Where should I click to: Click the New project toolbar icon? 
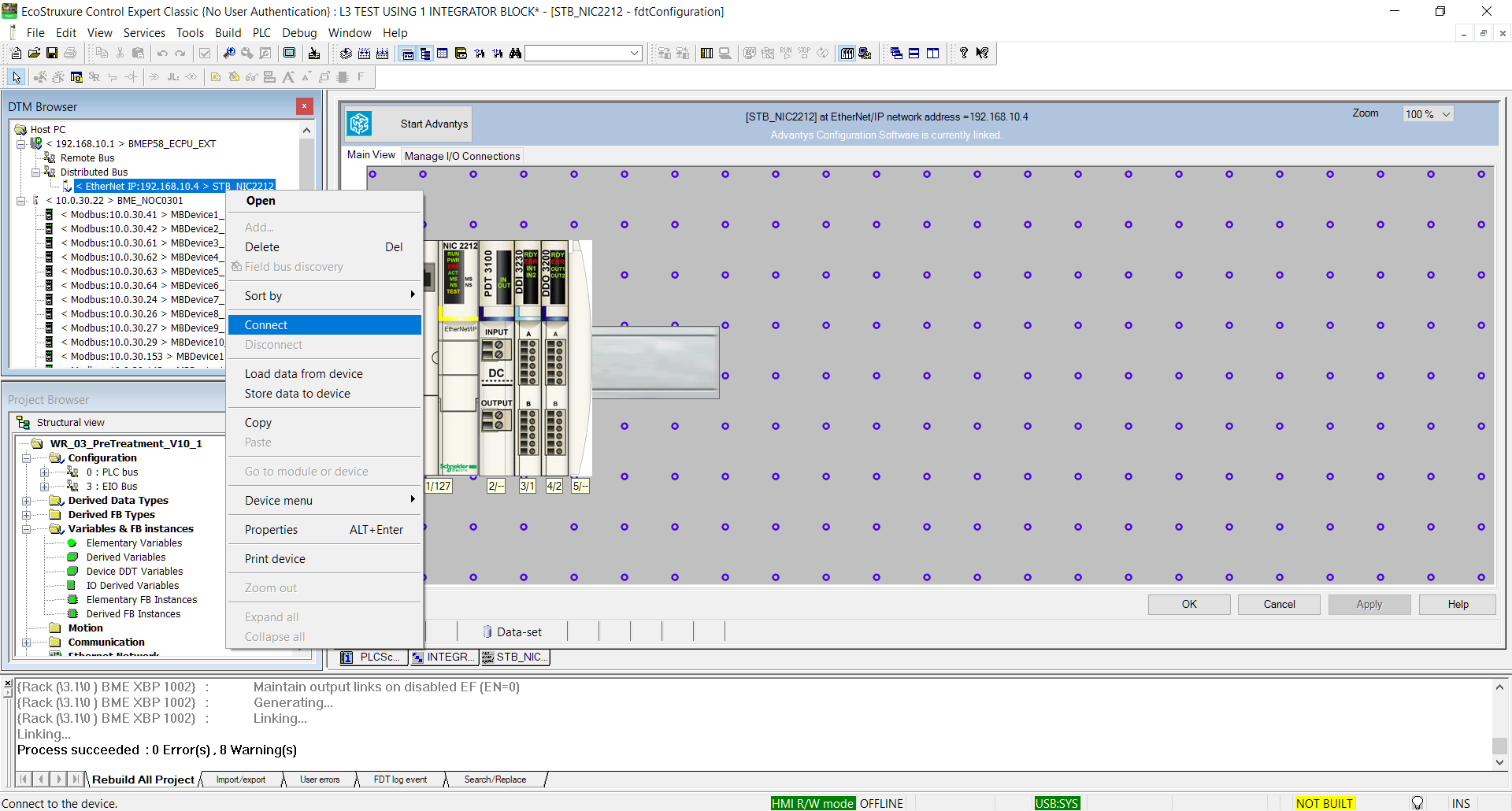(16, 53)
